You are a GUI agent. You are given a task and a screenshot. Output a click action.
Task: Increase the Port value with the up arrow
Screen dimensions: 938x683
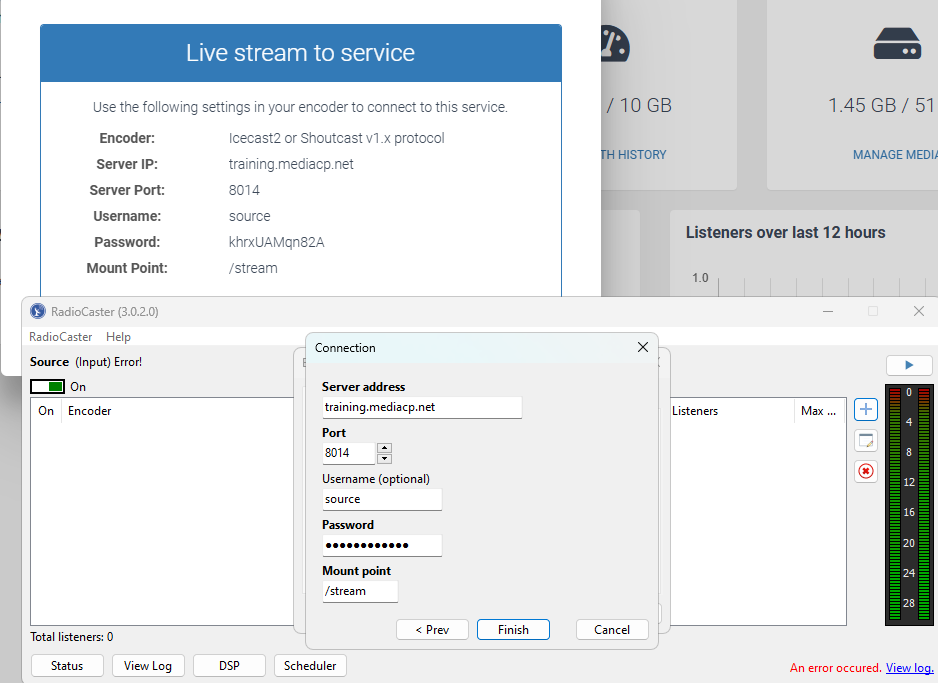pyautogui.click(x=385, y=447)
